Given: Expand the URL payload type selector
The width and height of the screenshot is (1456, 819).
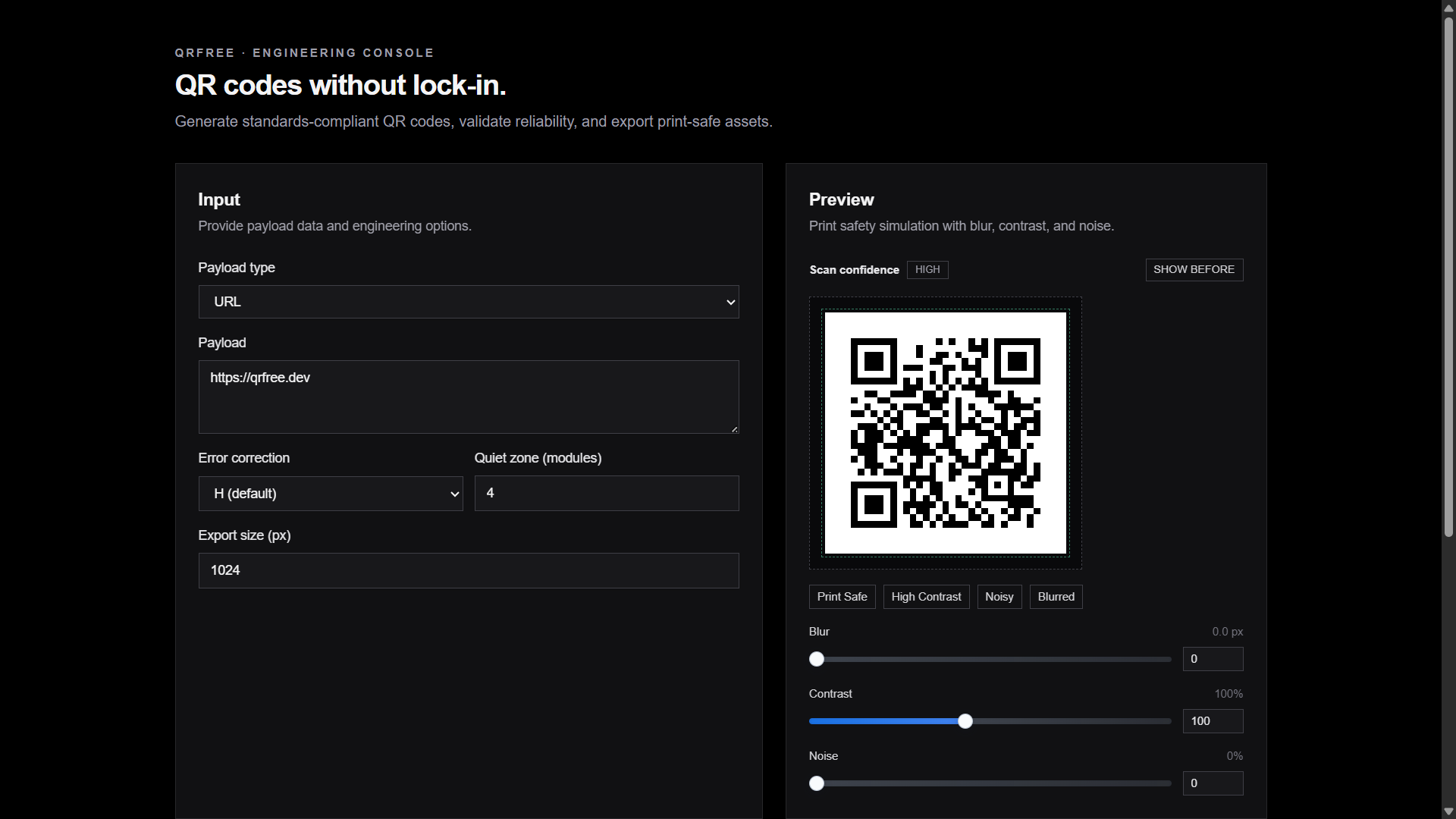Looking at the screenshot, I should click(x=468, y=301).
